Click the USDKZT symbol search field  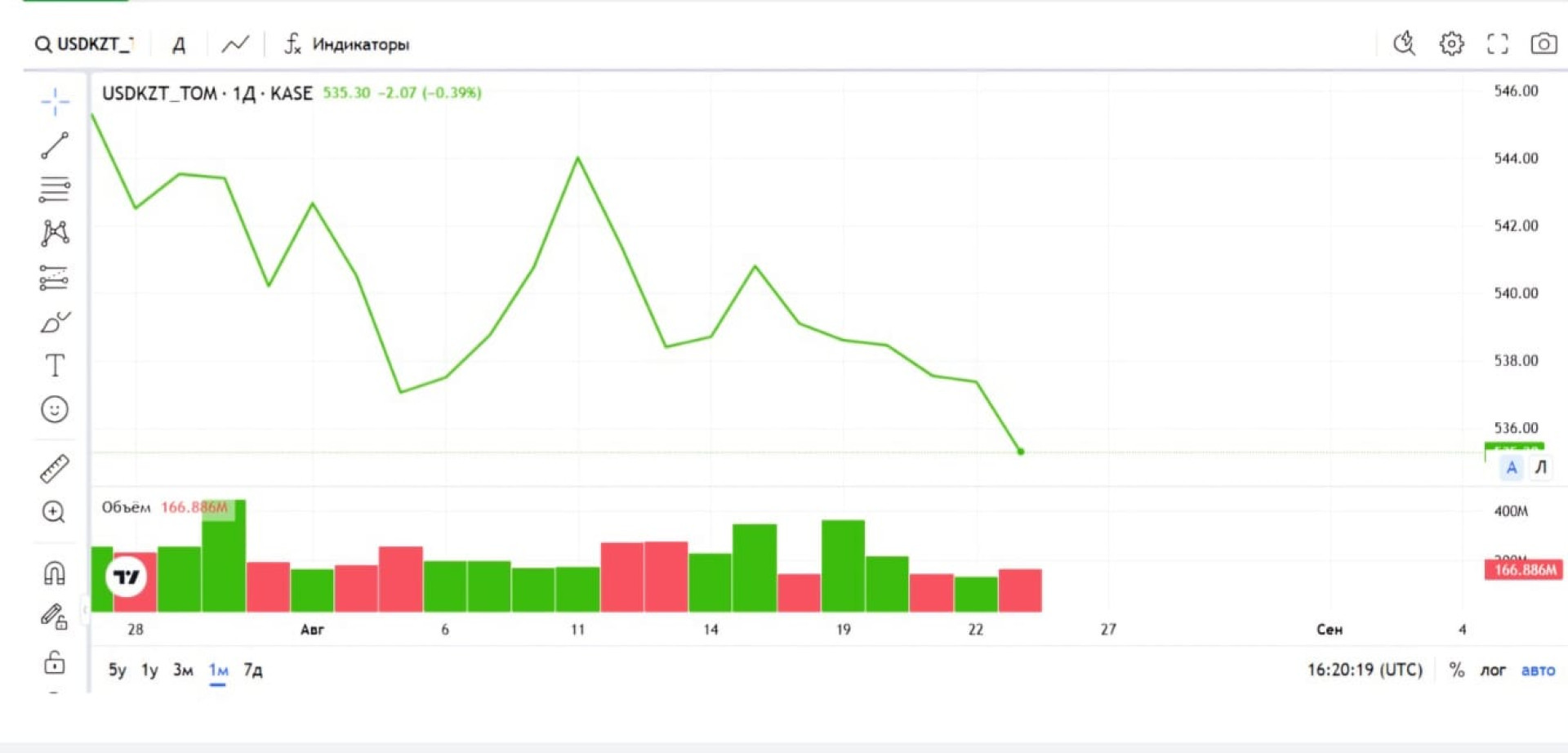point(84,44)
